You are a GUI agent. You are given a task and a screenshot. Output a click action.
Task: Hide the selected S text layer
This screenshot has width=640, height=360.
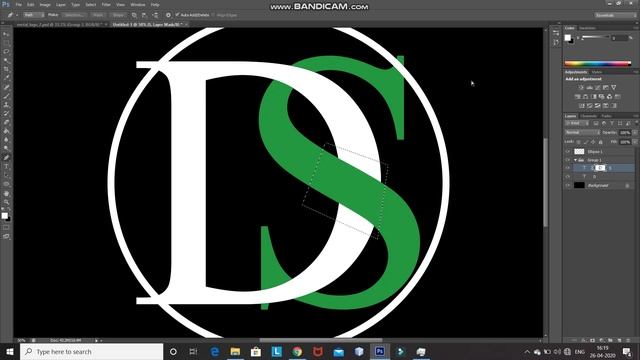(x=567, y=168)
